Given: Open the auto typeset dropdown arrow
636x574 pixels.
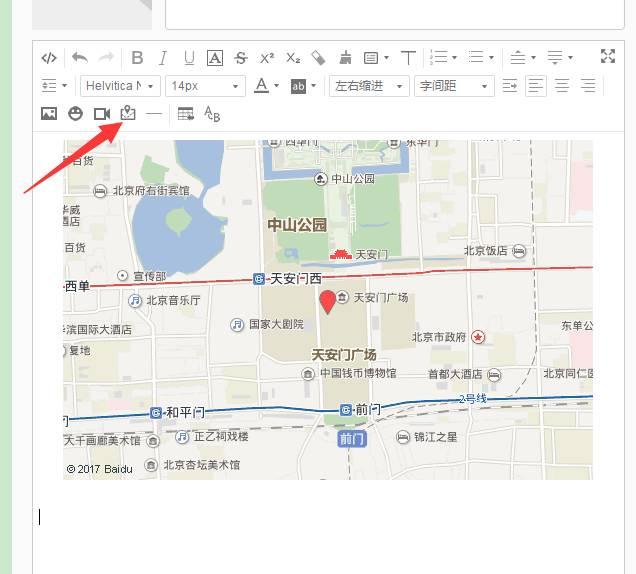Looking at the screenshot, I should pos(386,58).
